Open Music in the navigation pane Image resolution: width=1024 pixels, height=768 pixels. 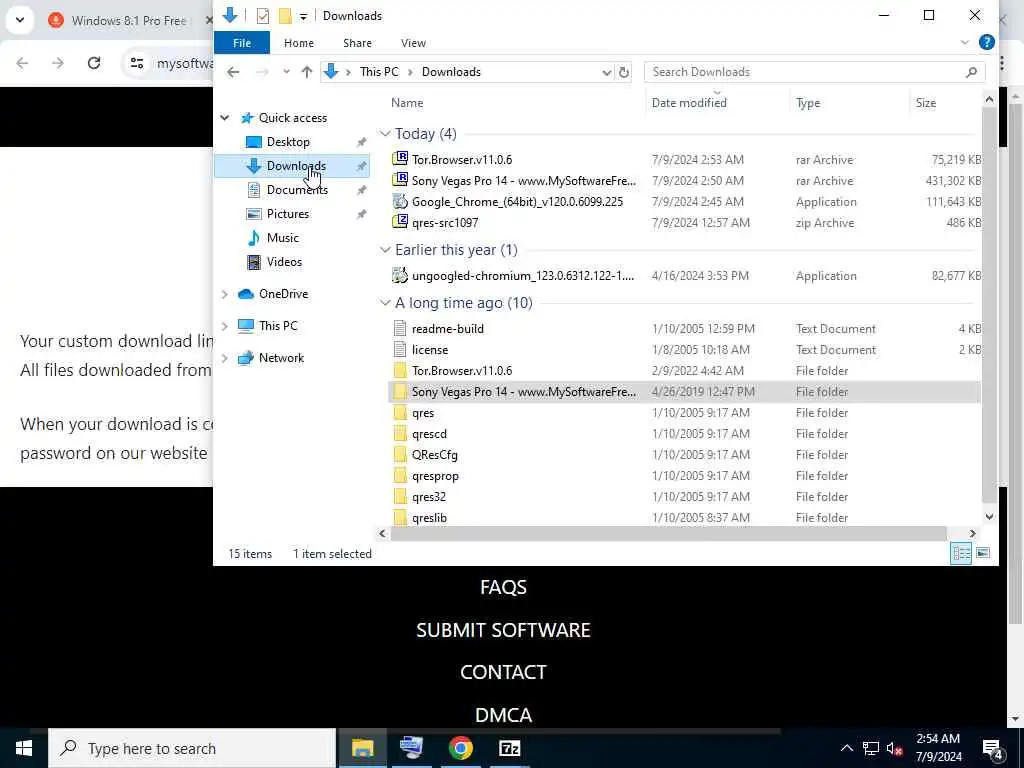(x=282, y=238)
